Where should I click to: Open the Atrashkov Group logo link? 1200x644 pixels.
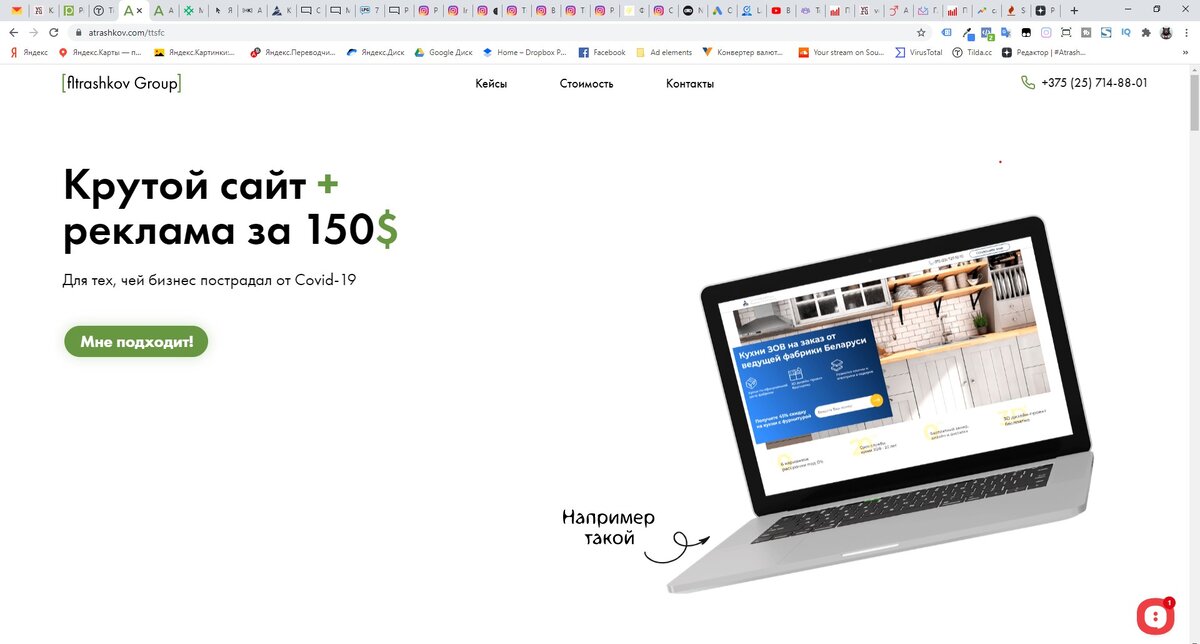point(121,84)
